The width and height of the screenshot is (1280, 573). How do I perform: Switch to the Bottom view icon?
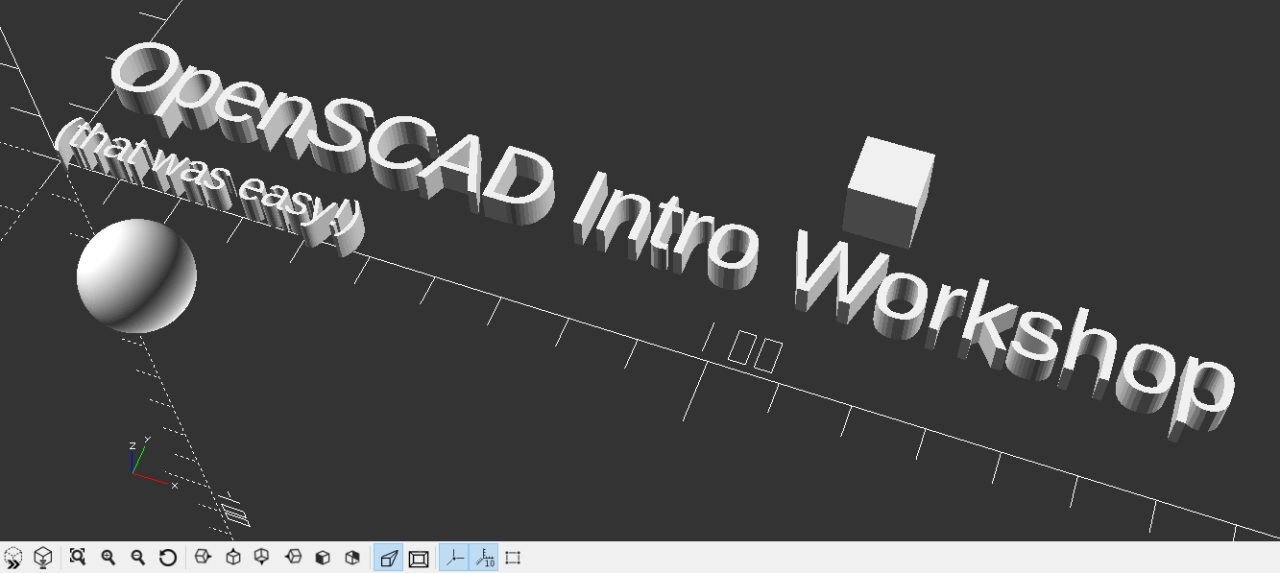pyautogui.click(x=262, y=558)
